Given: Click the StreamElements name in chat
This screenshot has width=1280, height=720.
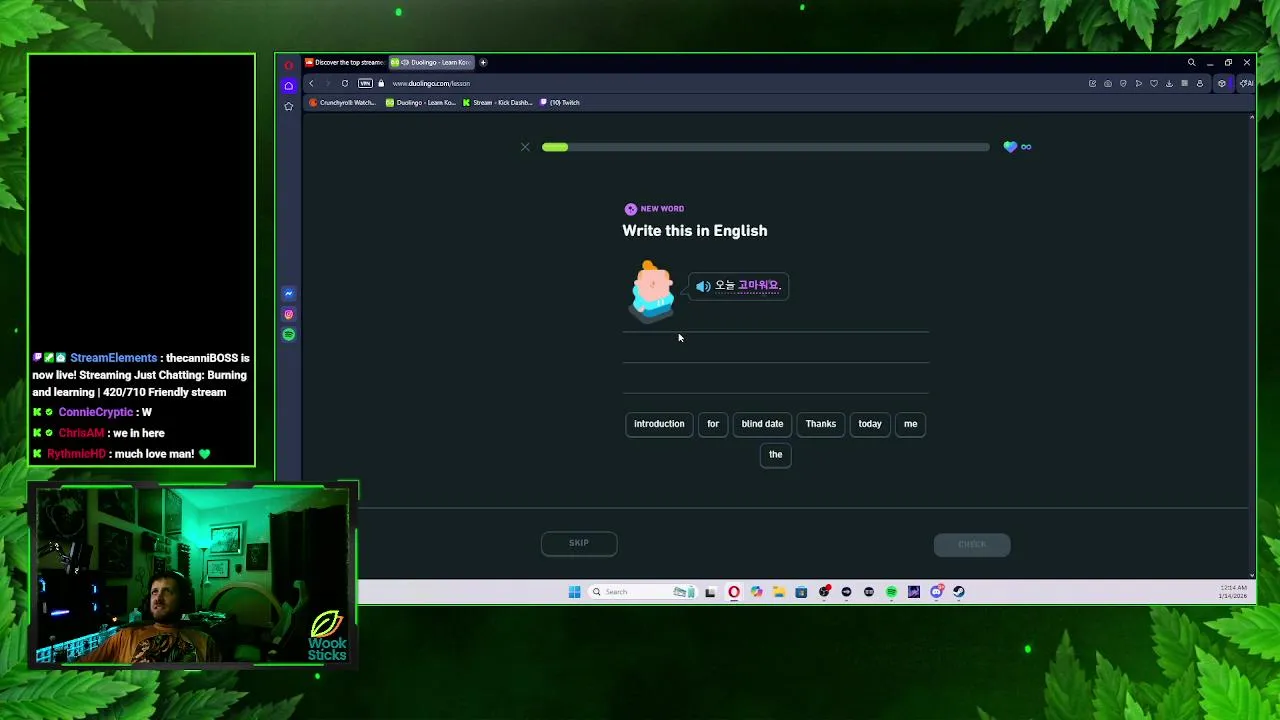Looking at the screenshot, I should [x=114, y=358].
